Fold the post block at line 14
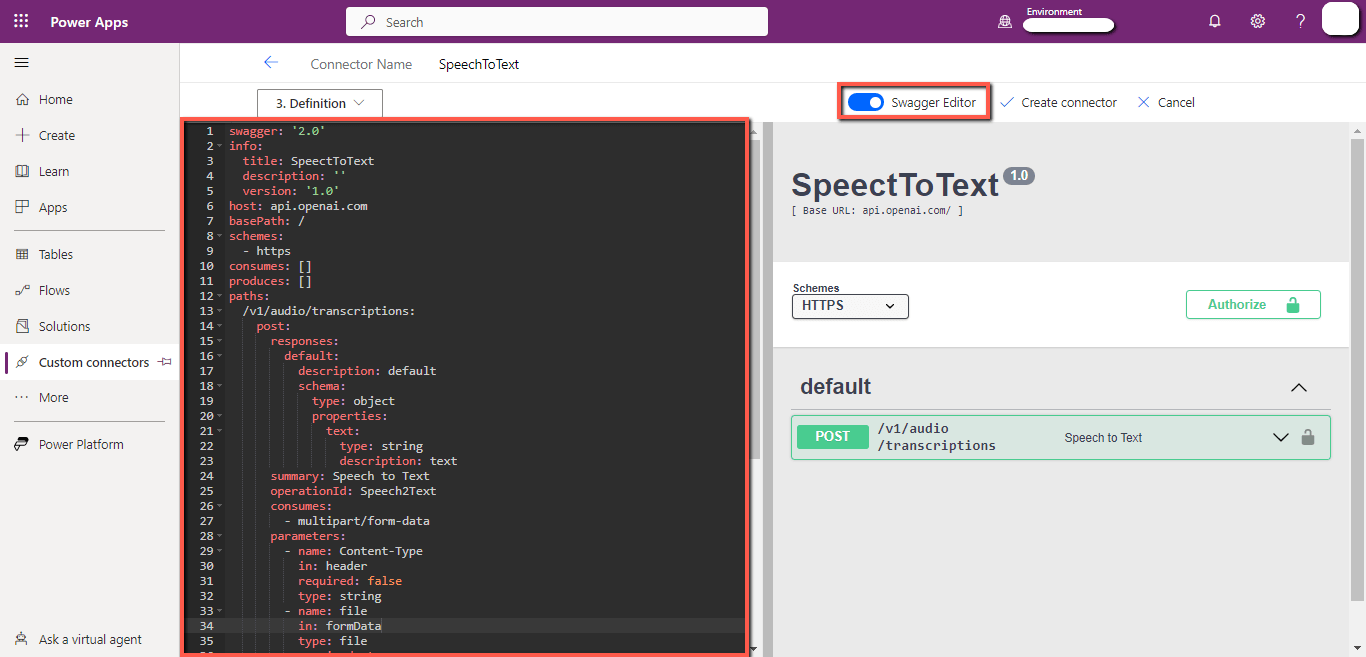The width and height of the screenshot is (1366, 657). click(220, 326)
